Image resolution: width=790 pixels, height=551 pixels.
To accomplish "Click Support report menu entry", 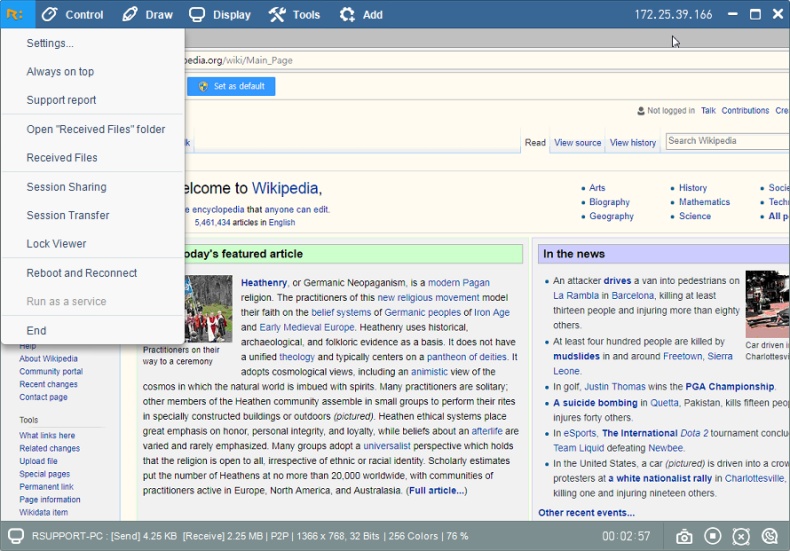I will pyautogui.click(x=93, y=100).
